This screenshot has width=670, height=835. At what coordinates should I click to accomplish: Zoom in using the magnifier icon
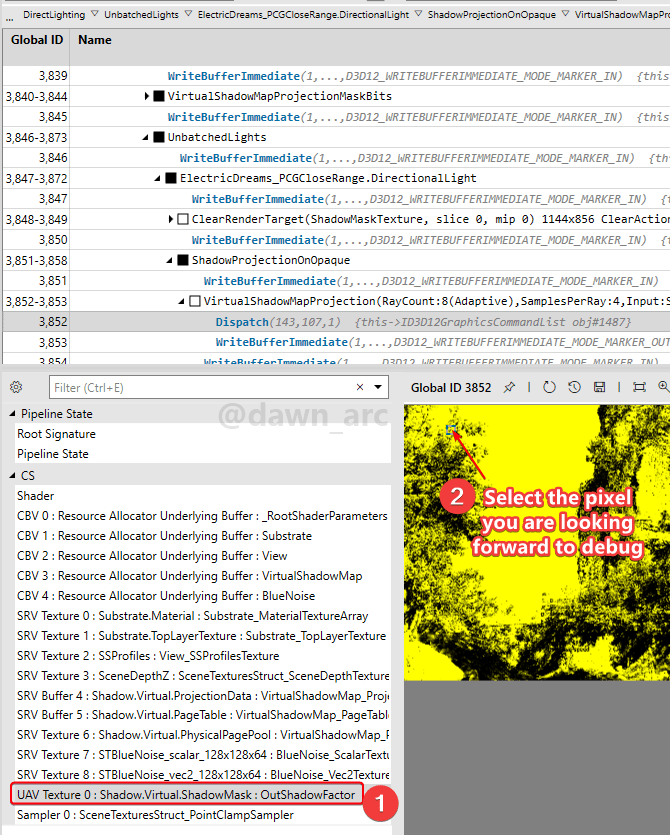(663, 387)
